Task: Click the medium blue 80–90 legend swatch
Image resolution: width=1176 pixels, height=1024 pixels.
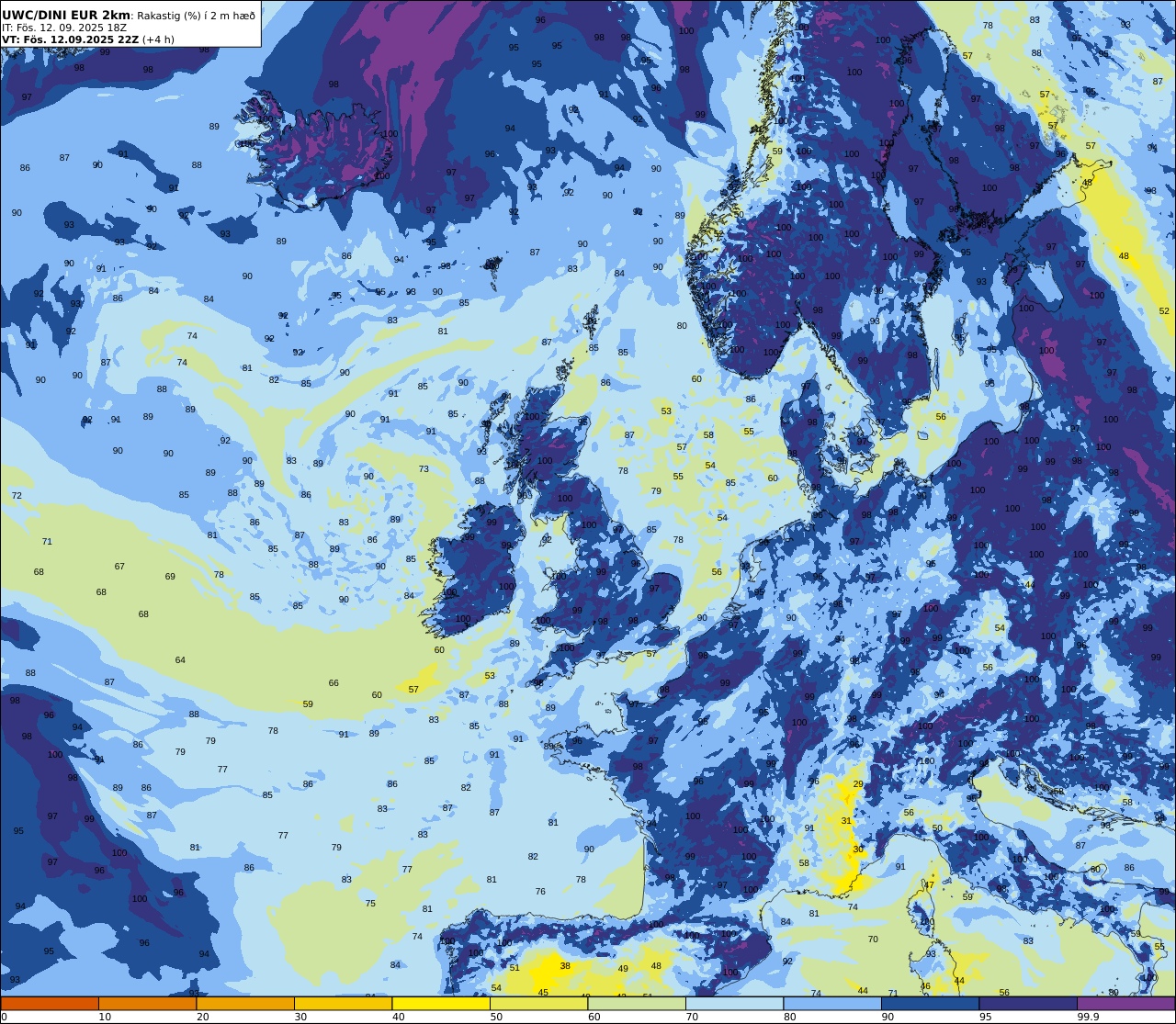Action: 832,1003
